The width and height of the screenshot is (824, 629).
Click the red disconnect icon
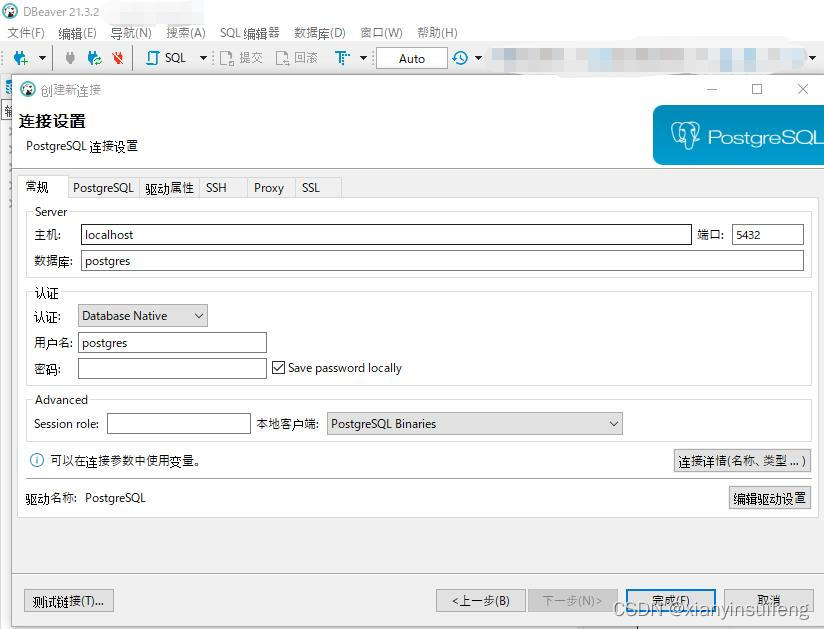click(118, 58)
